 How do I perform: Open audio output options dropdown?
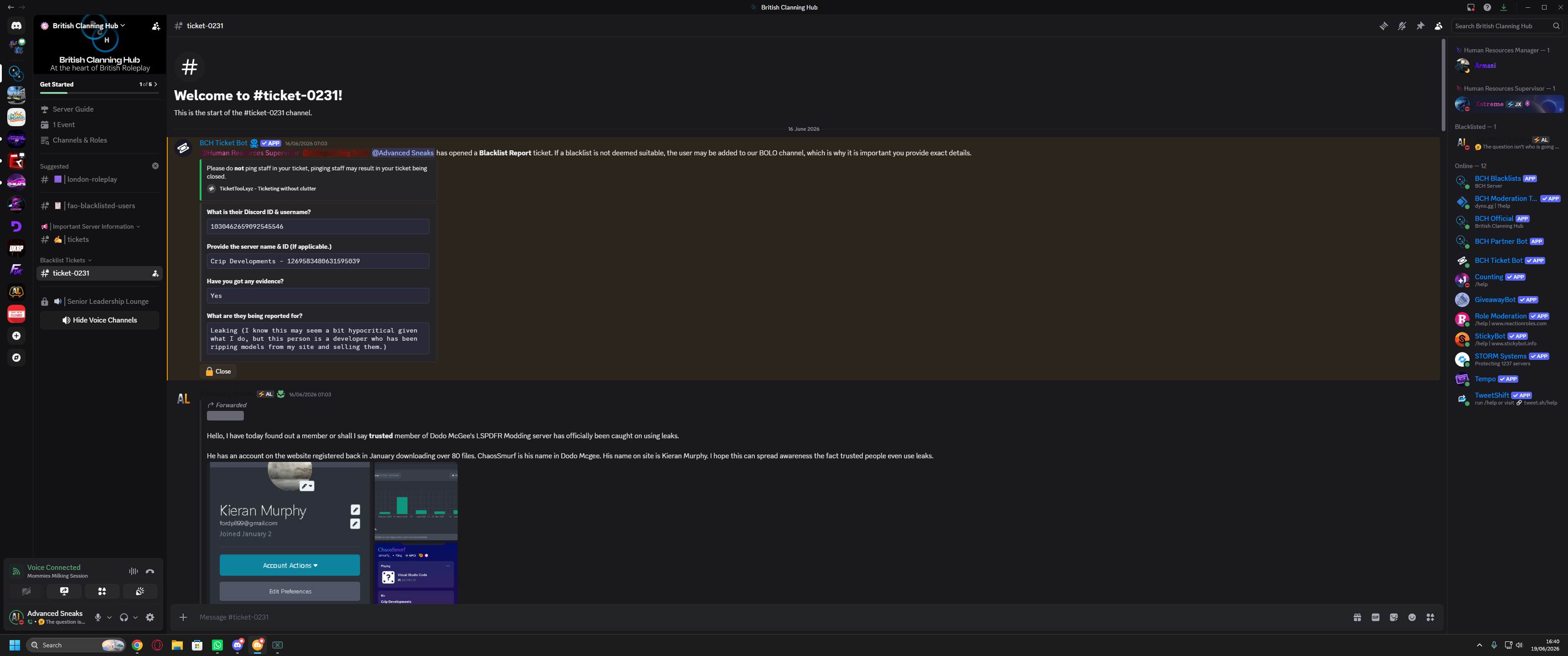coord(135,618)
